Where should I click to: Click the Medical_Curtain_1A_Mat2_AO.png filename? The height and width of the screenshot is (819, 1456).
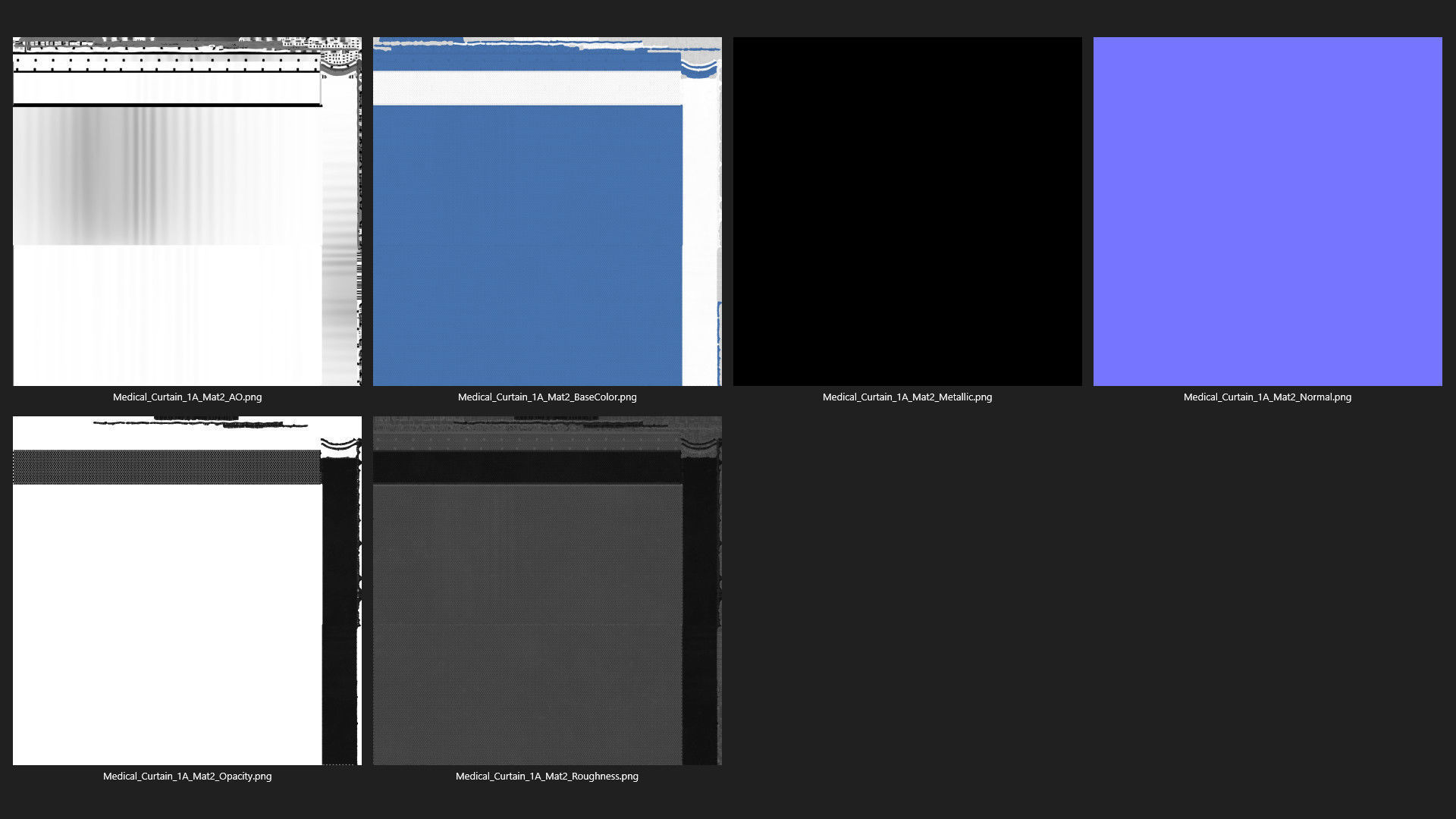[x=187, y=397]
